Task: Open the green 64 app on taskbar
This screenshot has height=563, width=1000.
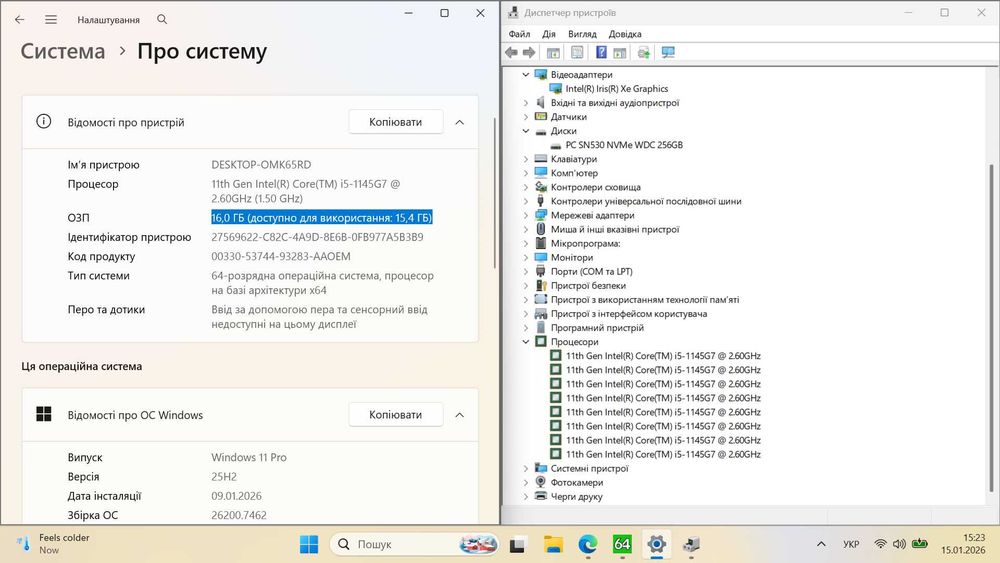Action: pos(622,545)
